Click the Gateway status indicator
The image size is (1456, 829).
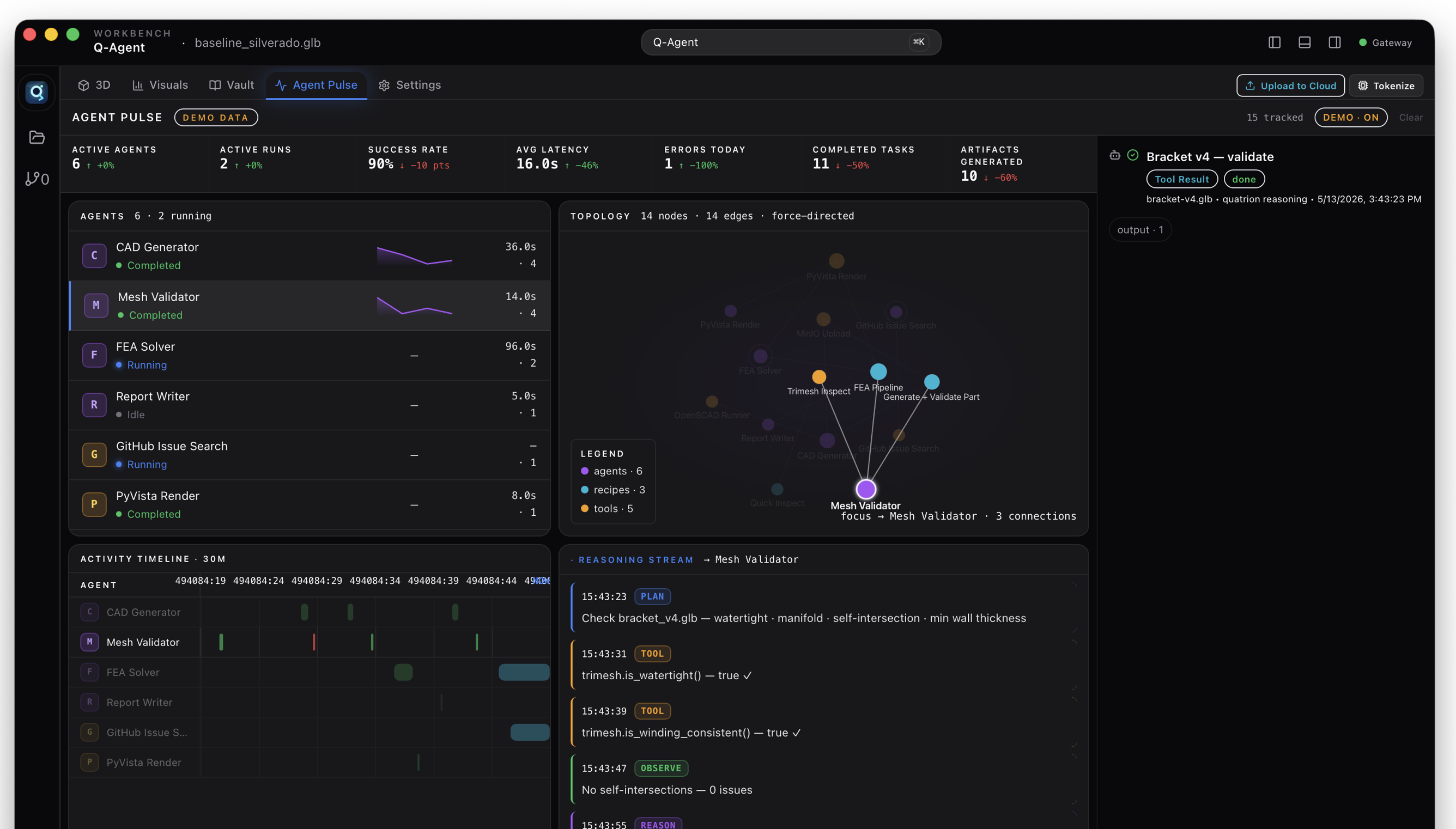(x=1385, y=42)
